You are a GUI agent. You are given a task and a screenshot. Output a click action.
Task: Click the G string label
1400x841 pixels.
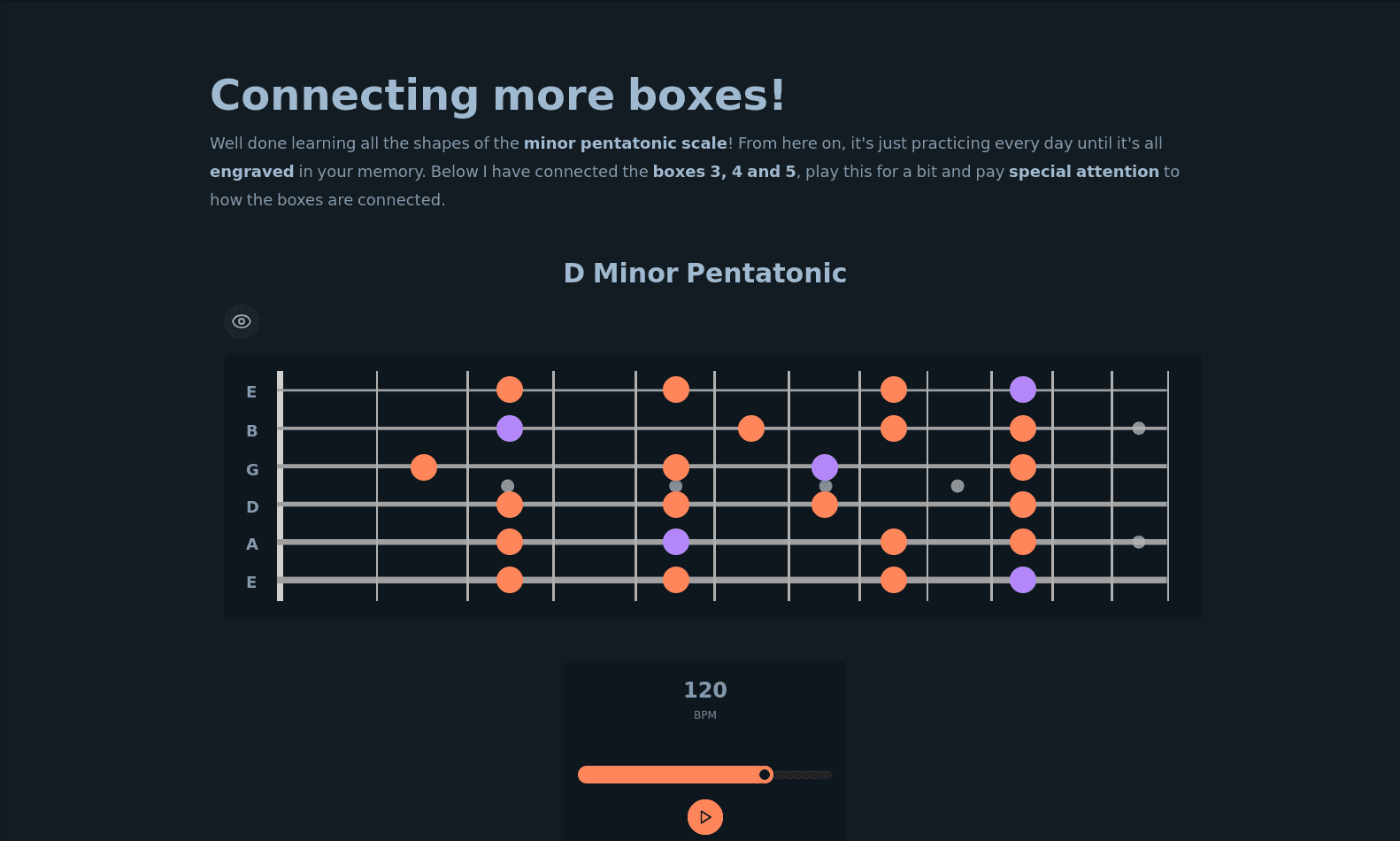252,470
